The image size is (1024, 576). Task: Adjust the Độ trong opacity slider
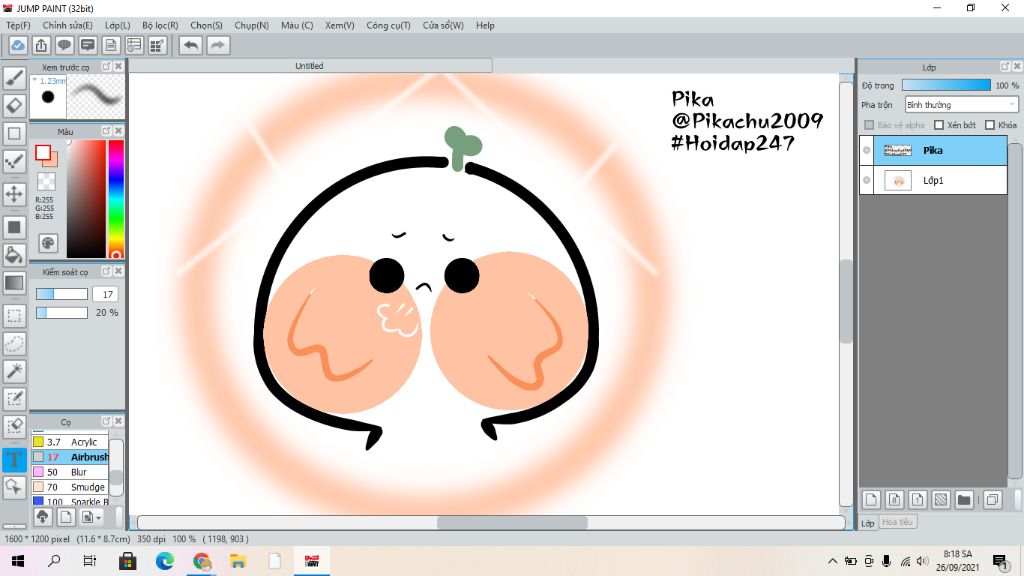[x=946, y=86]
